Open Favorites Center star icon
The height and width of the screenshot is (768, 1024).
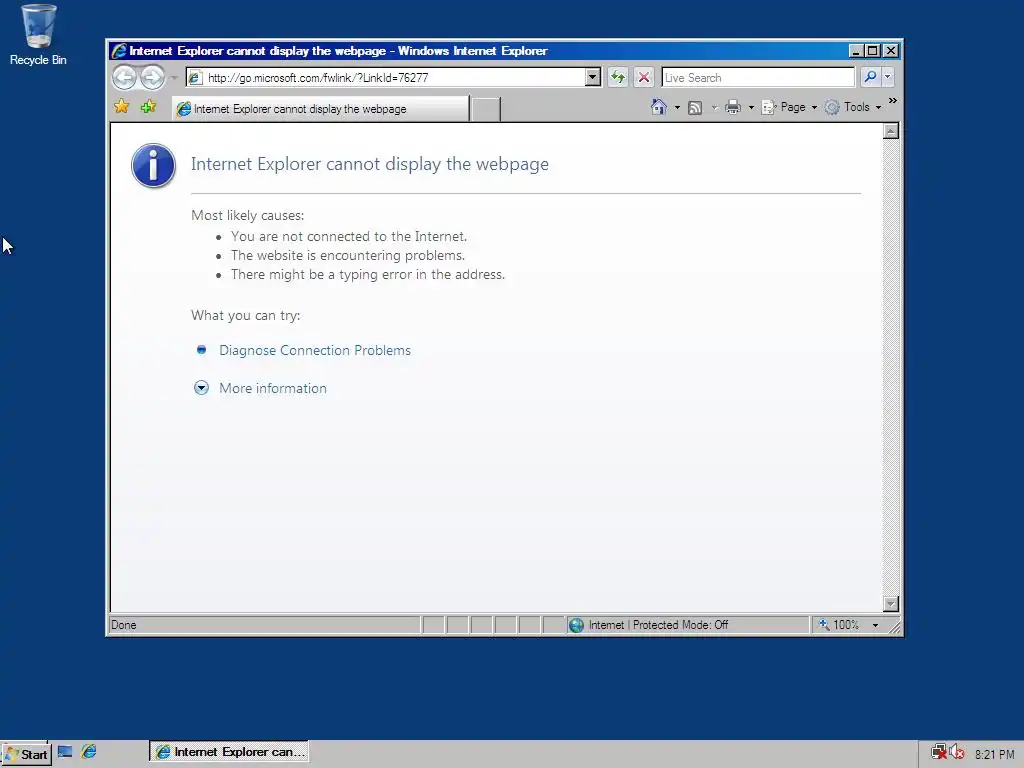click(x=121, y=106)
